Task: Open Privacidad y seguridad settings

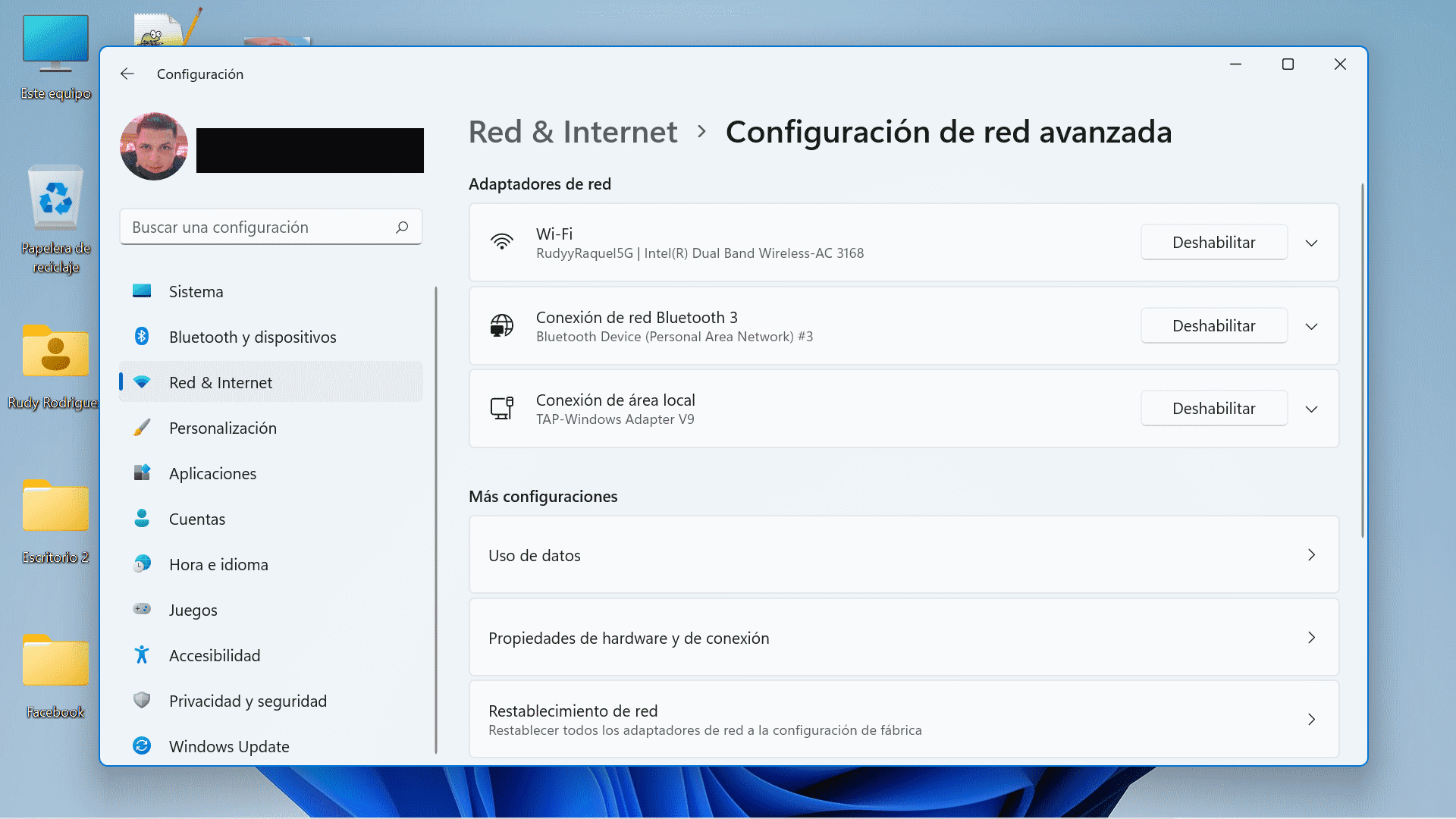Action: (271, 701)
